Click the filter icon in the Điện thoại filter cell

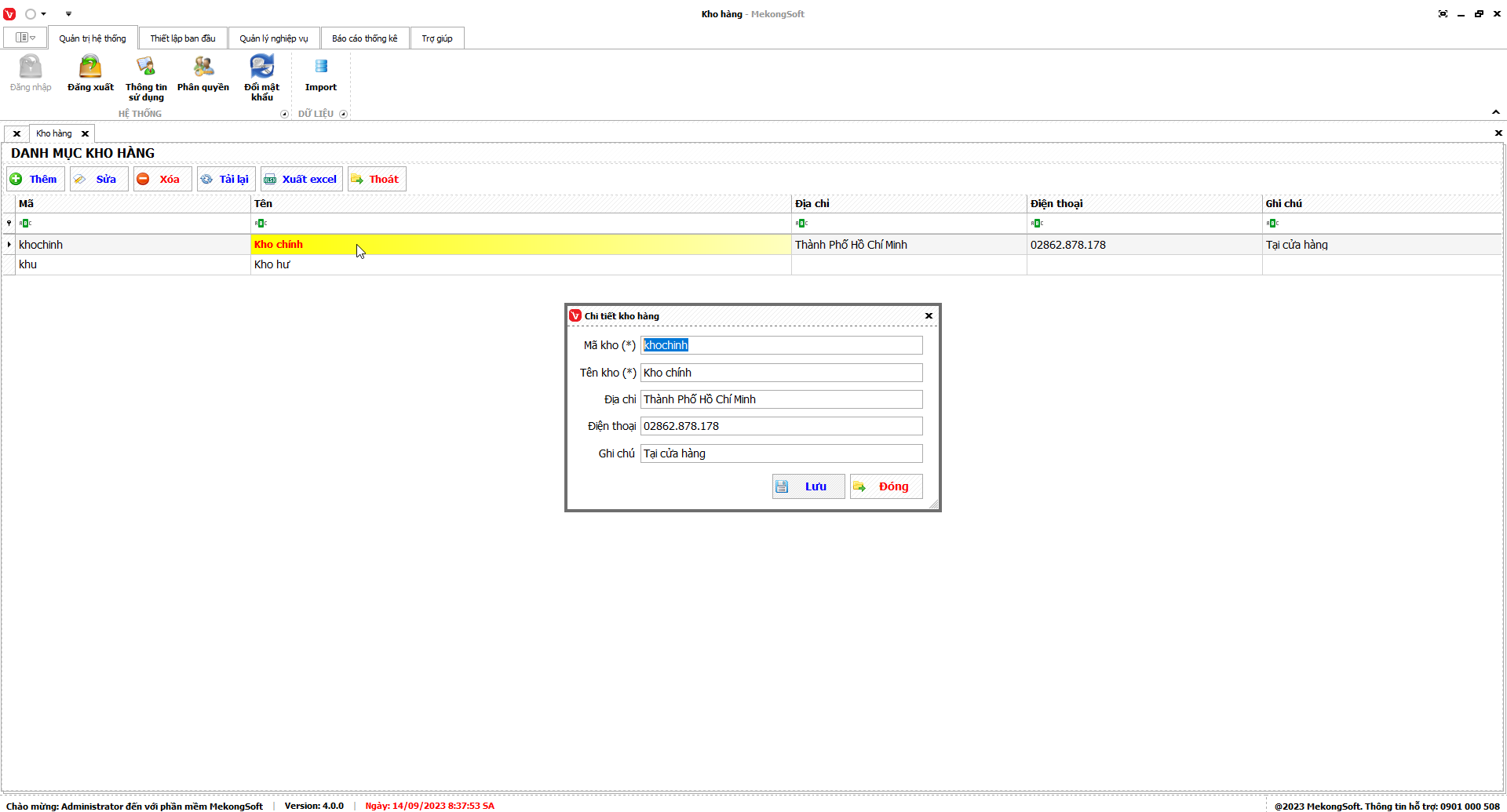click(x=1037, y=224)
